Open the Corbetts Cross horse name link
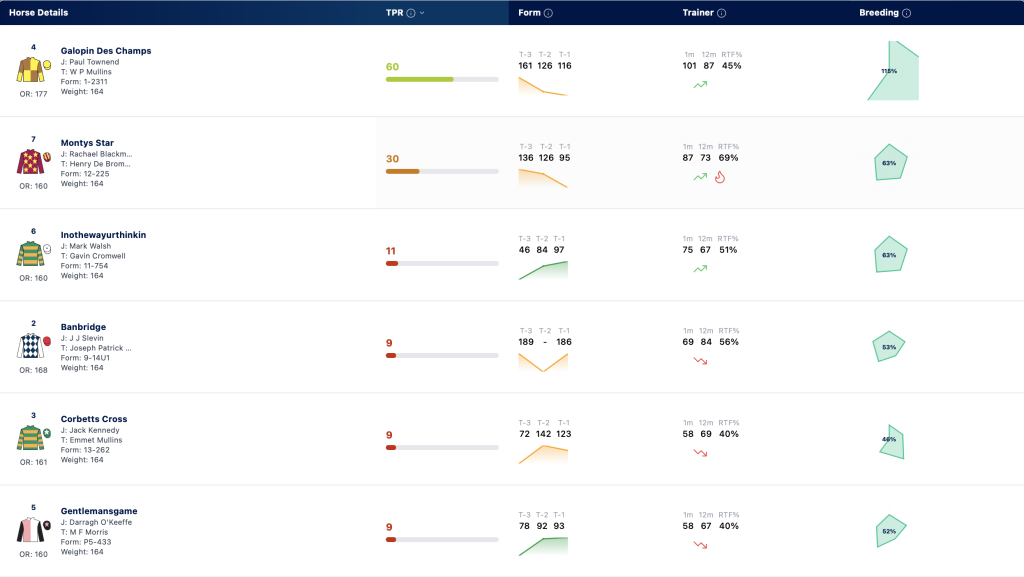 point(94,419)
